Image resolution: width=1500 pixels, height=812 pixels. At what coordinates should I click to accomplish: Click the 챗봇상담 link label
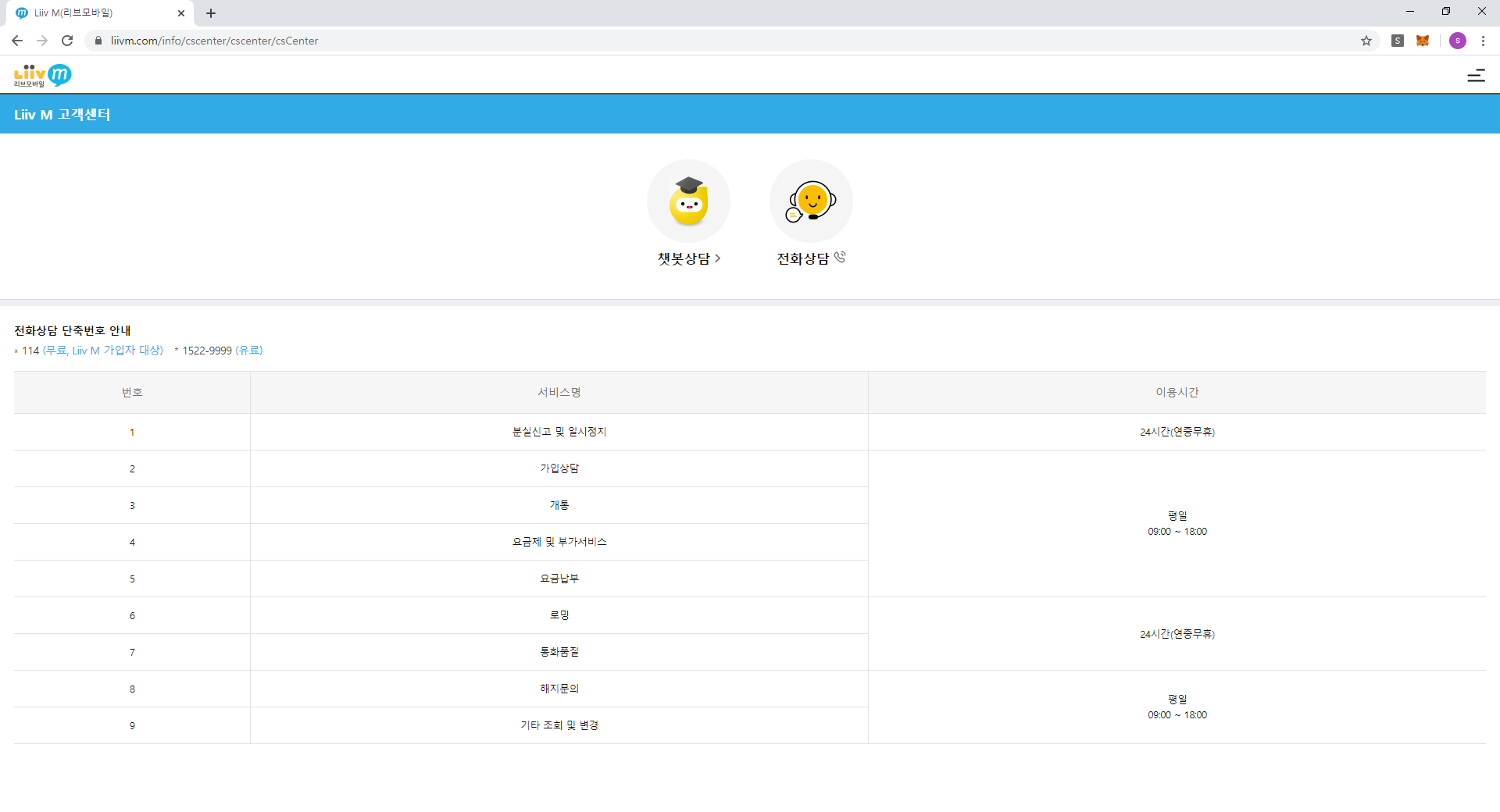tap(688, 258)
